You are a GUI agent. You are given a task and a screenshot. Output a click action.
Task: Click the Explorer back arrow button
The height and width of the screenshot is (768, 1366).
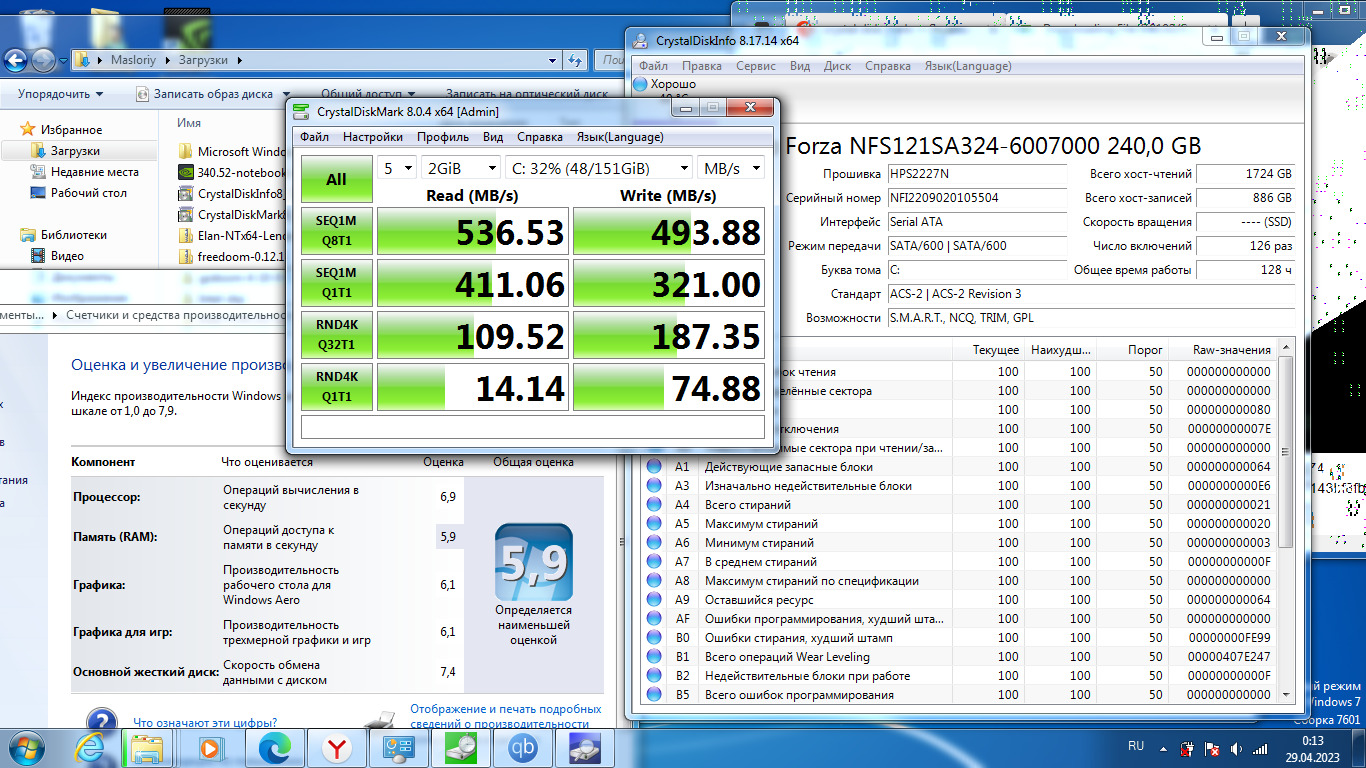[16, 60]
